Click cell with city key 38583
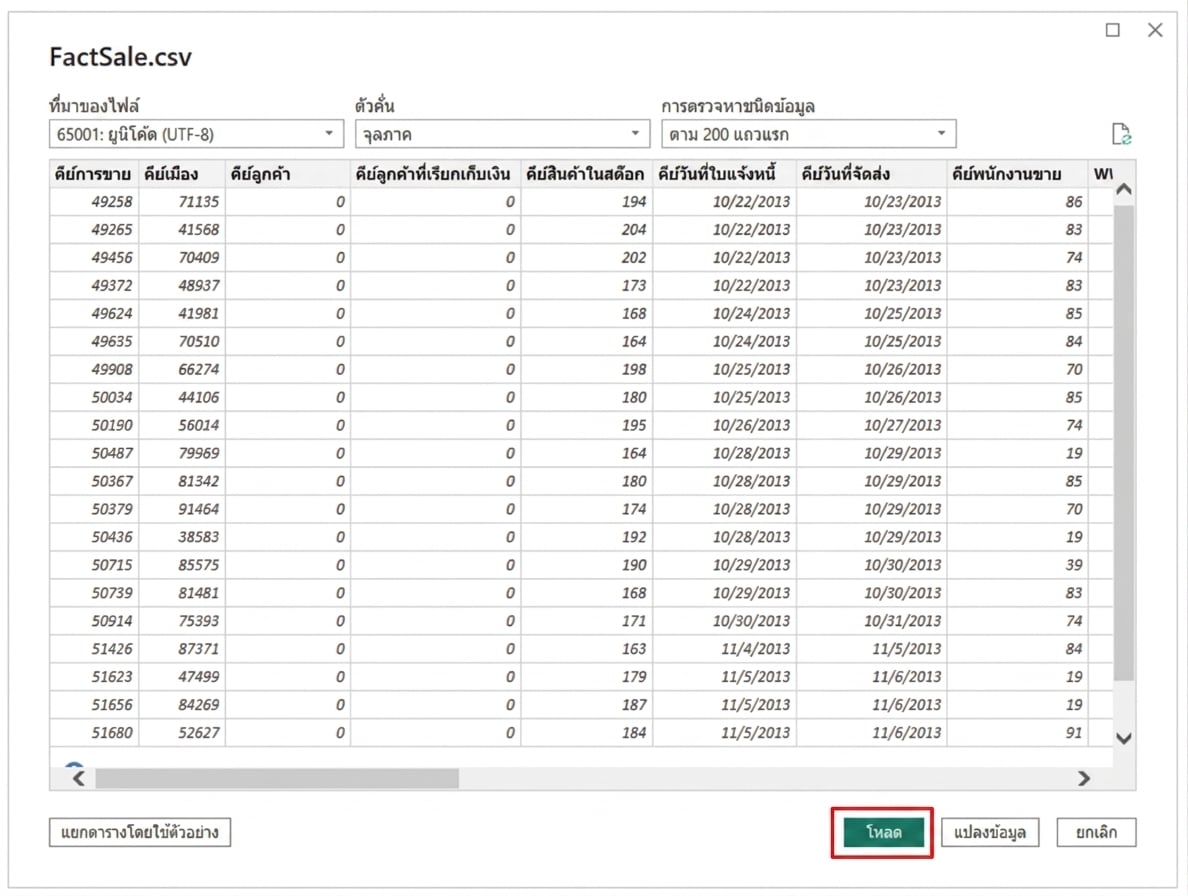The width and height of the screenshot is (1188, 896). pyautogui.click(x=182, y=537)
